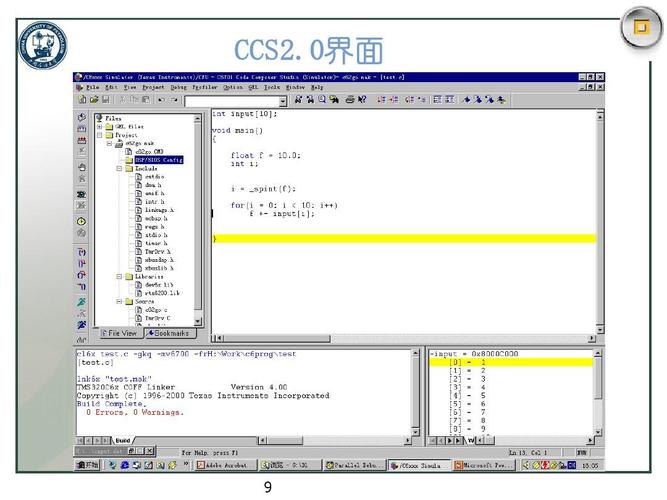This screenshot has width=667, height=500.
Task: Click the Undo toolbar arrow
Action: (x=161, y=100)
